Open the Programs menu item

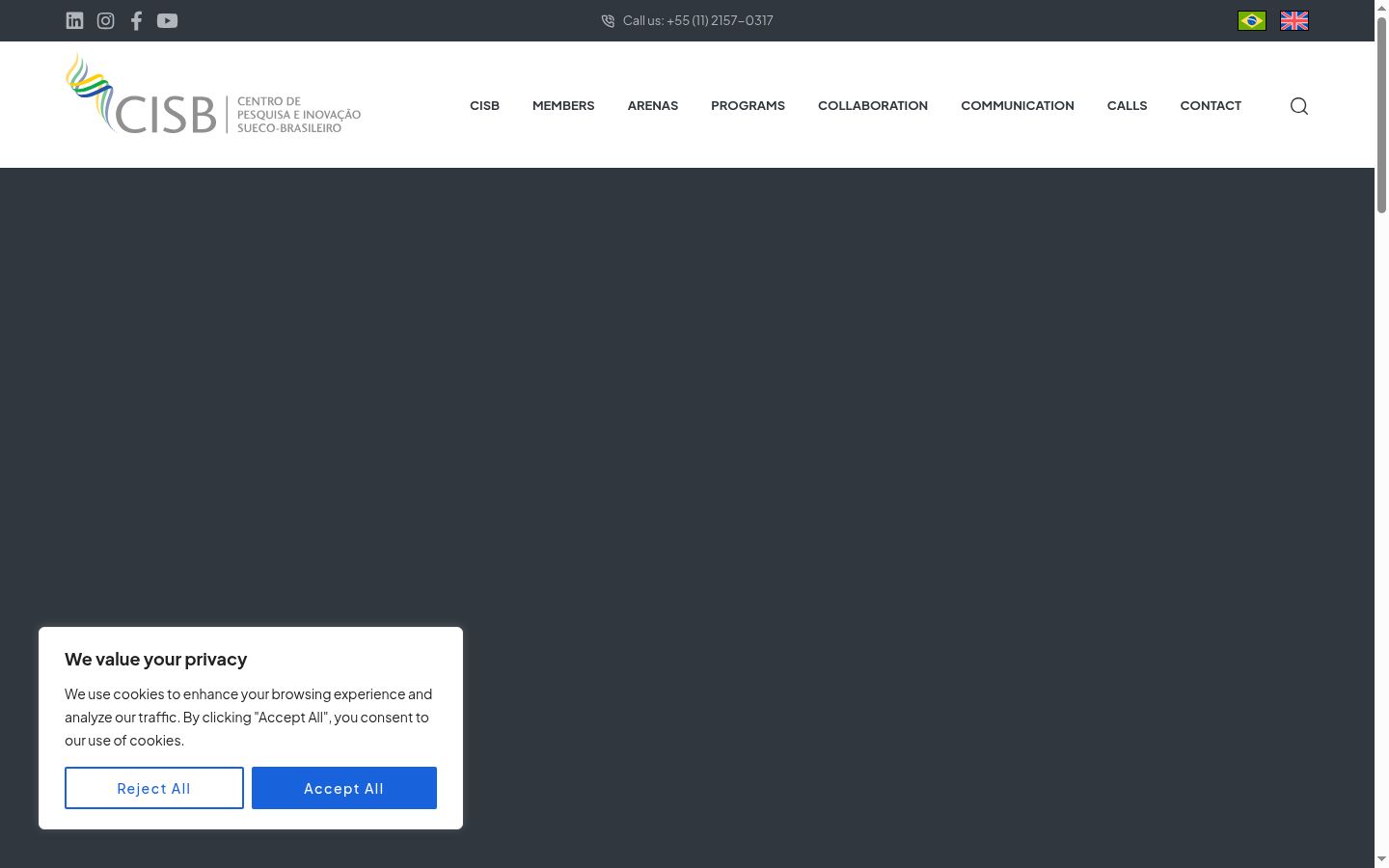point(748,105)
